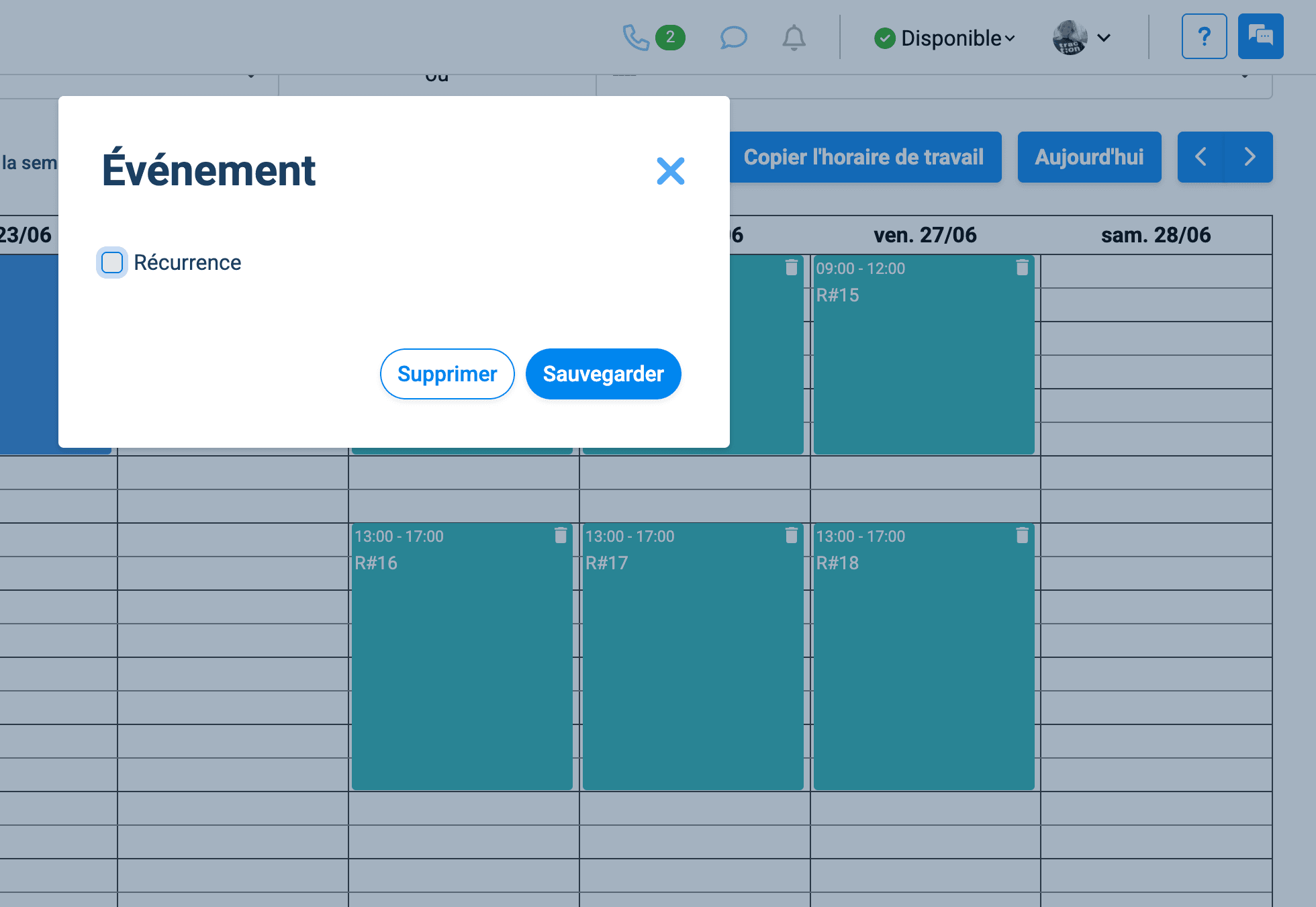Click the Sauvegarder button

click(x=603, y=374)
